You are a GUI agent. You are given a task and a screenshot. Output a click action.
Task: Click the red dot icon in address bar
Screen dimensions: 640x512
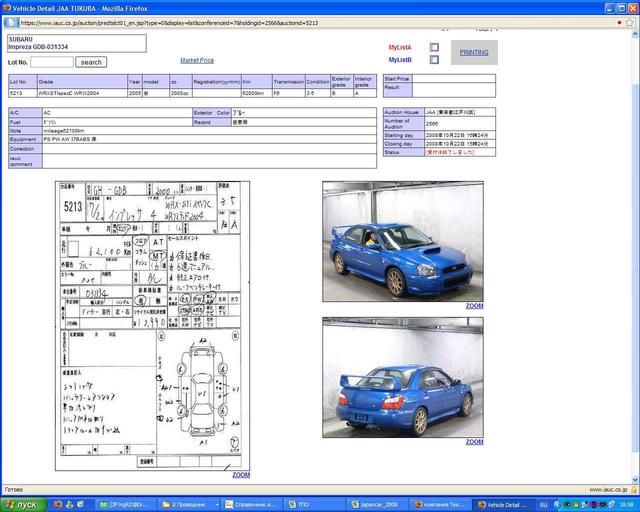[620, 23]
